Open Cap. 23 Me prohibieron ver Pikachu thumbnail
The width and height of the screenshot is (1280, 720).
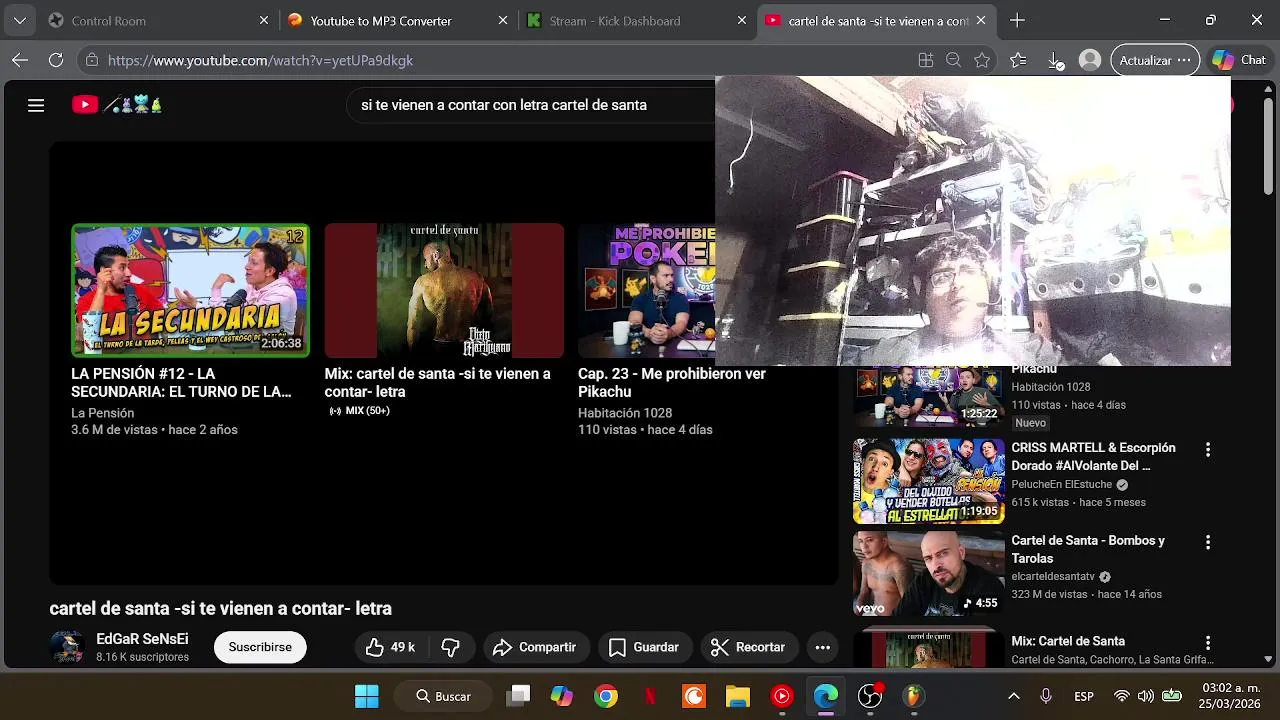647,290
